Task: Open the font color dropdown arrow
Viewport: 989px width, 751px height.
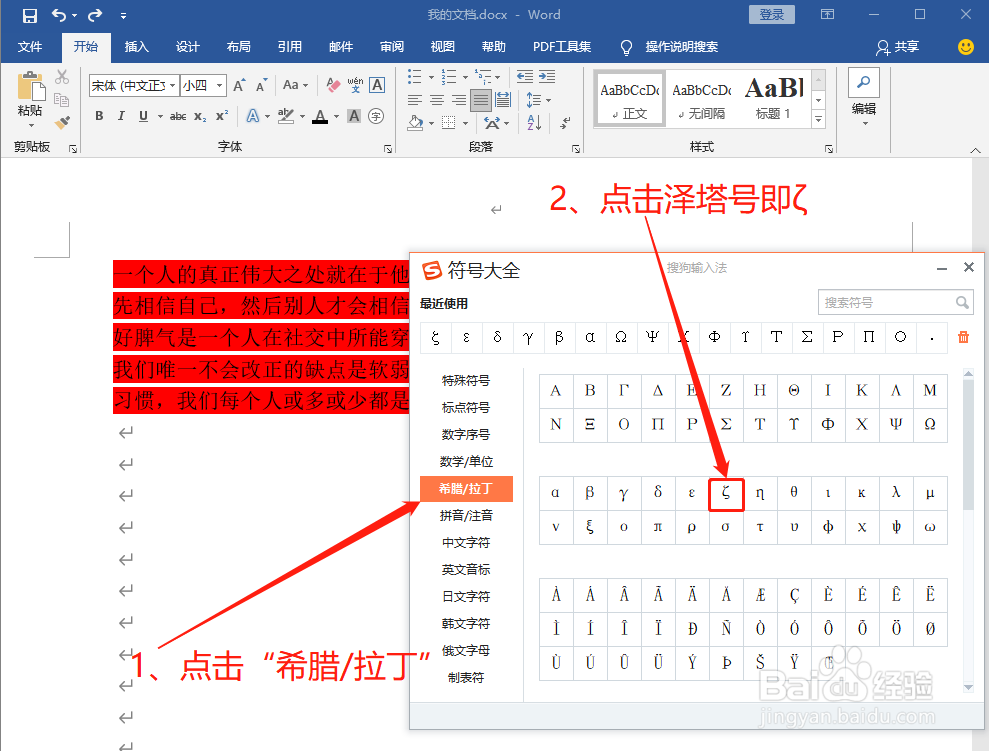Action: (336, 116)
